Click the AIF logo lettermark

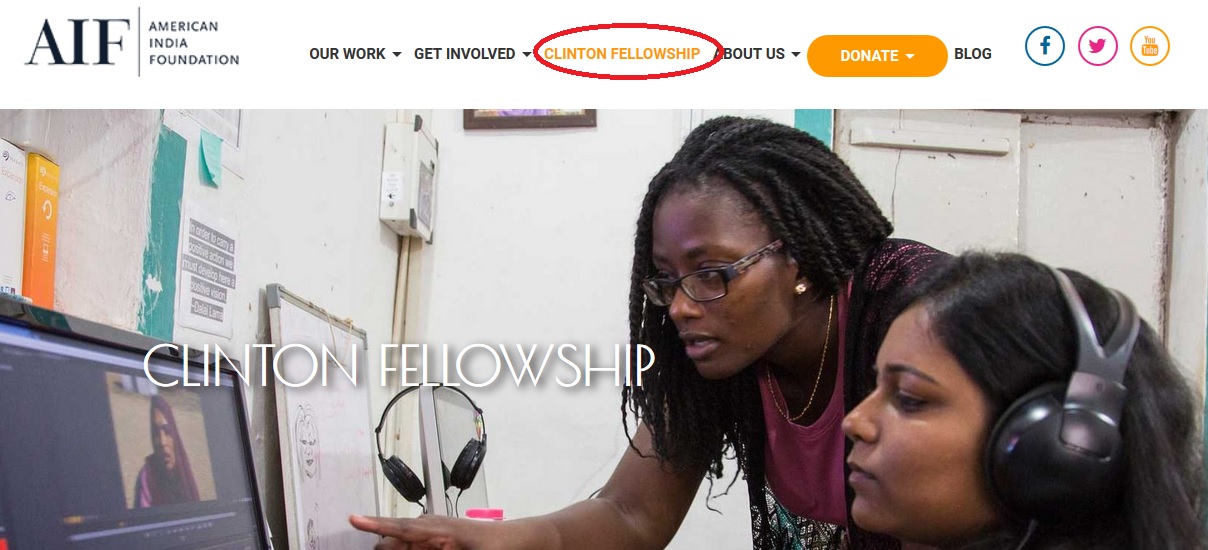pos(78,43)
